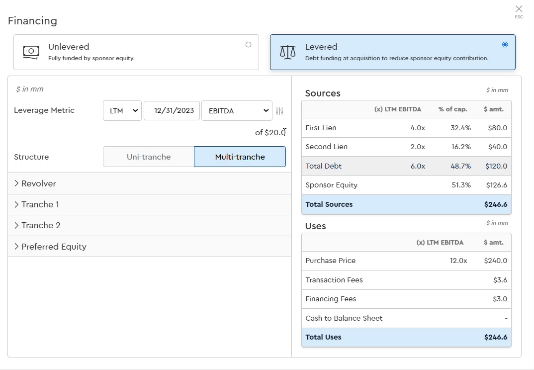The width and height of the screenshot is (534, 370).
Task: Open the EBITDA metric dropdown
Action: tap(237, 110)
